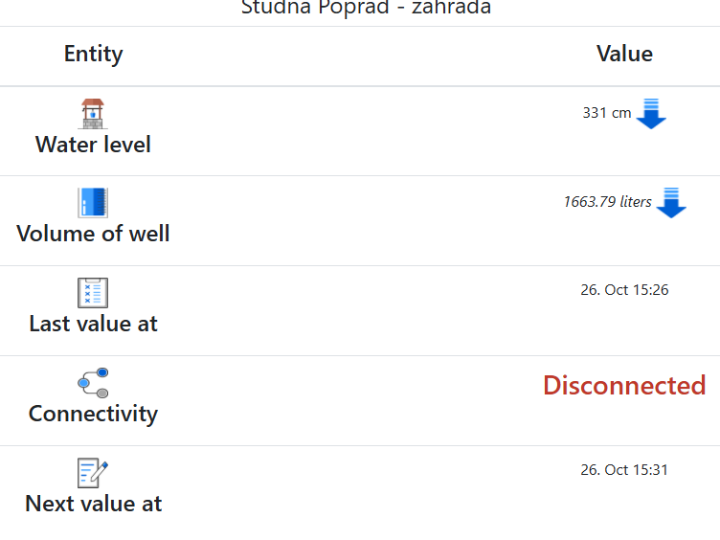720x540 pixels.
Task: Click the Value column header
Action: pyautogui.click(x=624, y=54)
